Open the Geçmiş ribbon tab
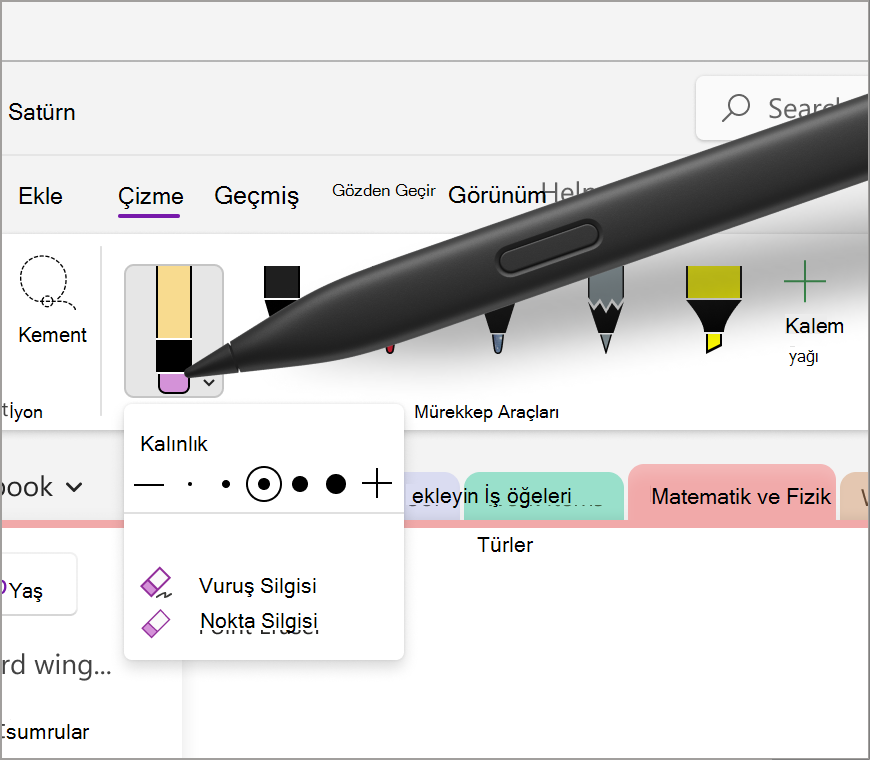Screen dimensions: 870x760 (256, 197)
